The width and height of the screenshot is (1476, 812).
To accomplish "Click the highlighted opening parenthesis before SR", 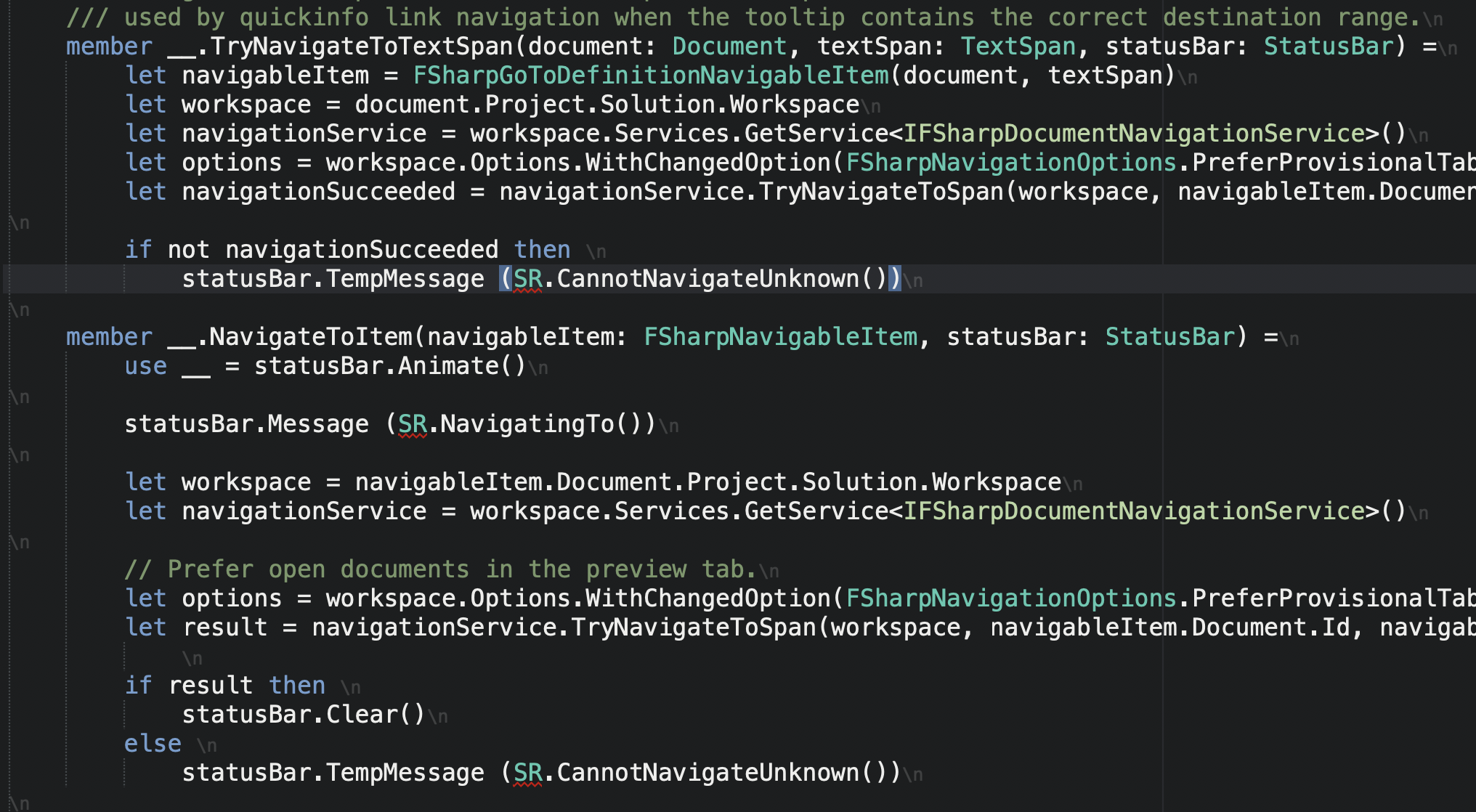I will [x=506, y=279].
